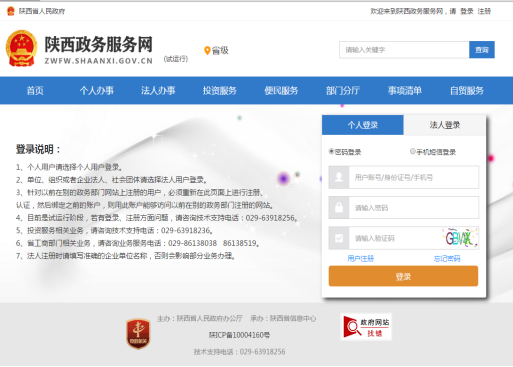Focus the 请输入验证码 captcha input field
This screenshot has width=513, height=367.
395,238
